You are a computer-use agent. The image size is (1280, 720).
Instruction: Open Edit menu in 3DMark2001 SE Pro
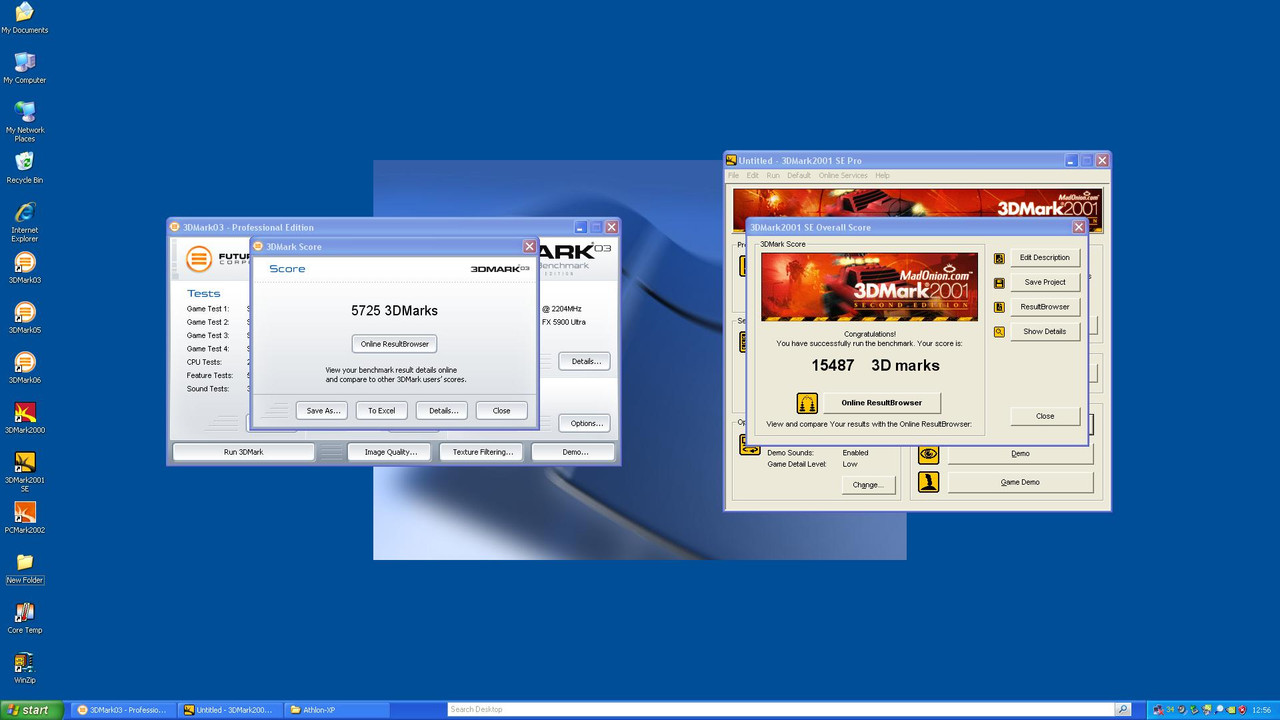[x=752, y=175]
